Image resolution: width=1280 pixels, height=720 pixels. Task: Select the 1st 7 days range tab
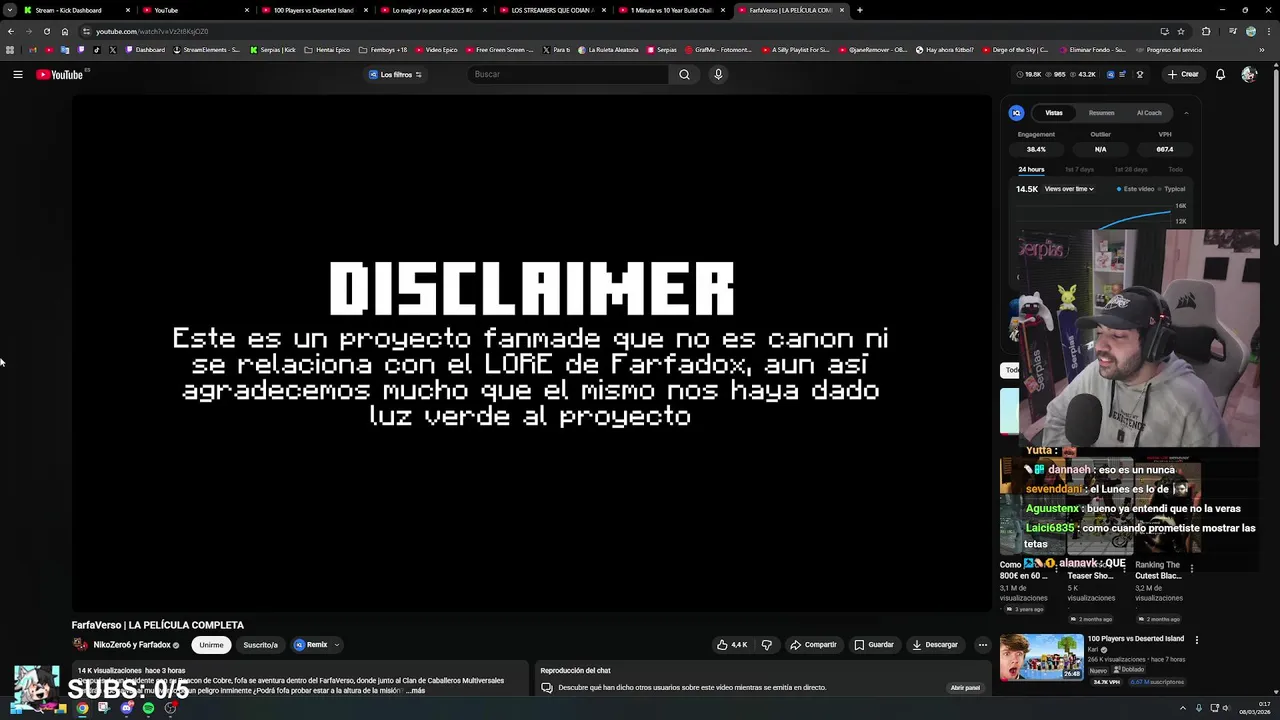tap(1079, 170)
